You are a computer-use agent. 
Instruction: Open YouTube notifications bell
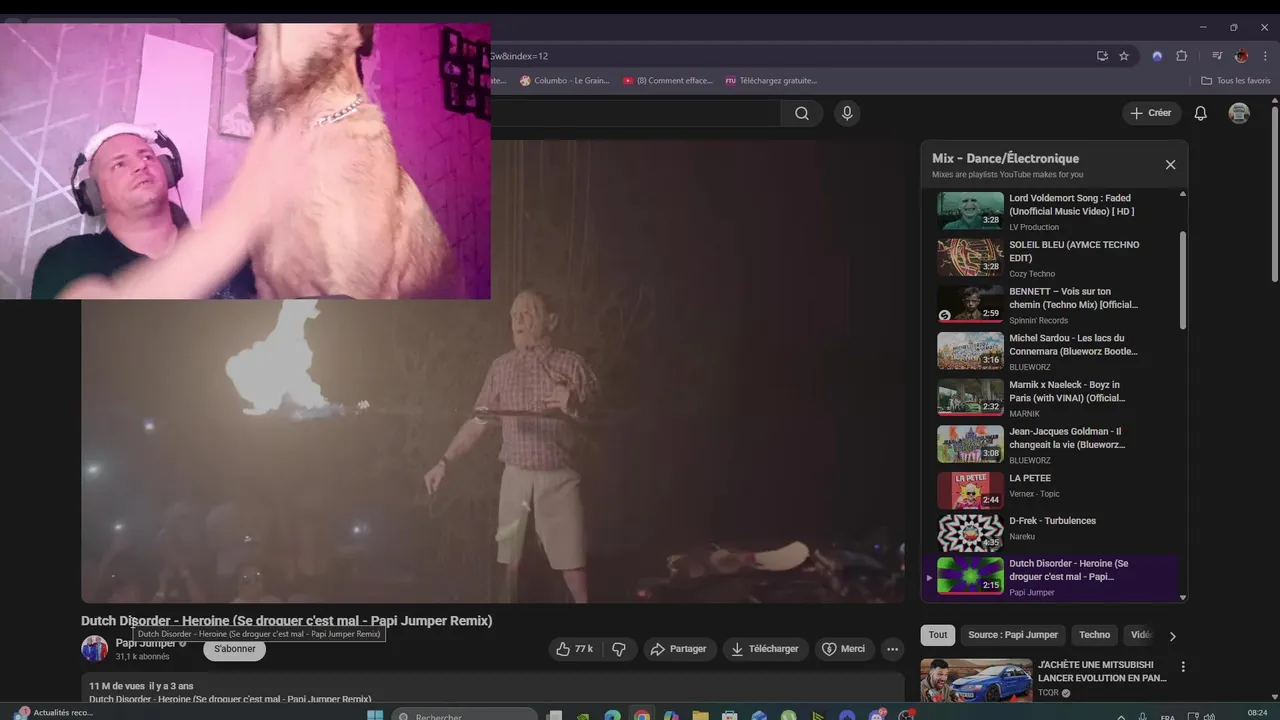1201,113
